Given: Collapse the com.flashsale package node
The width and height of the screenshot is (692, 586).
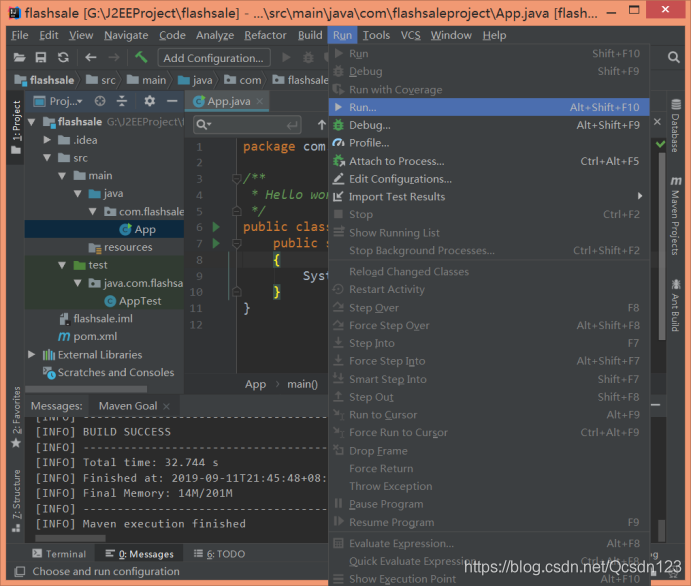Looking at the screenshot, I should (x=93, y=212).
